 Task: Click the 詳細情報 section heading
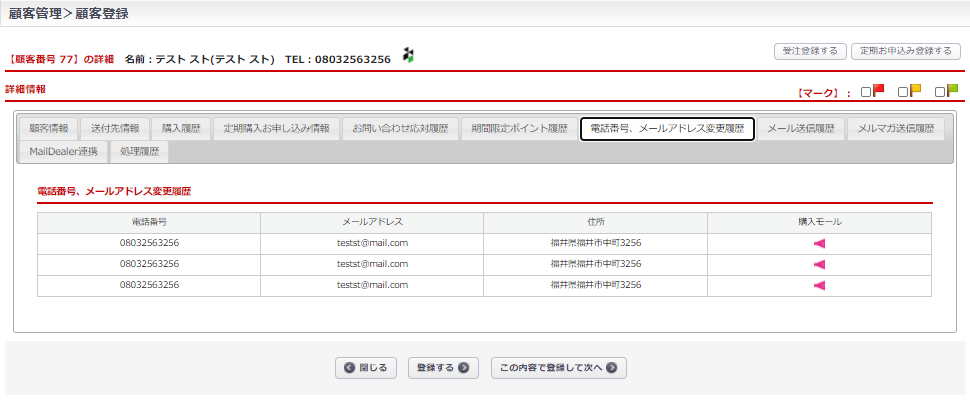pyautogui.click(x=25, y=90)
